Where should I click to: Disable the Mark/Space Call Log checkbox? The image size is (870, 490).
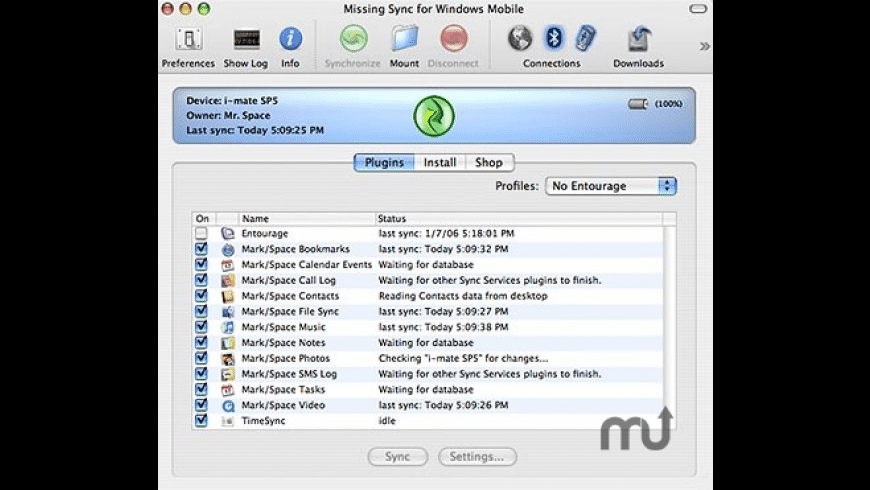tap(201, 280)
